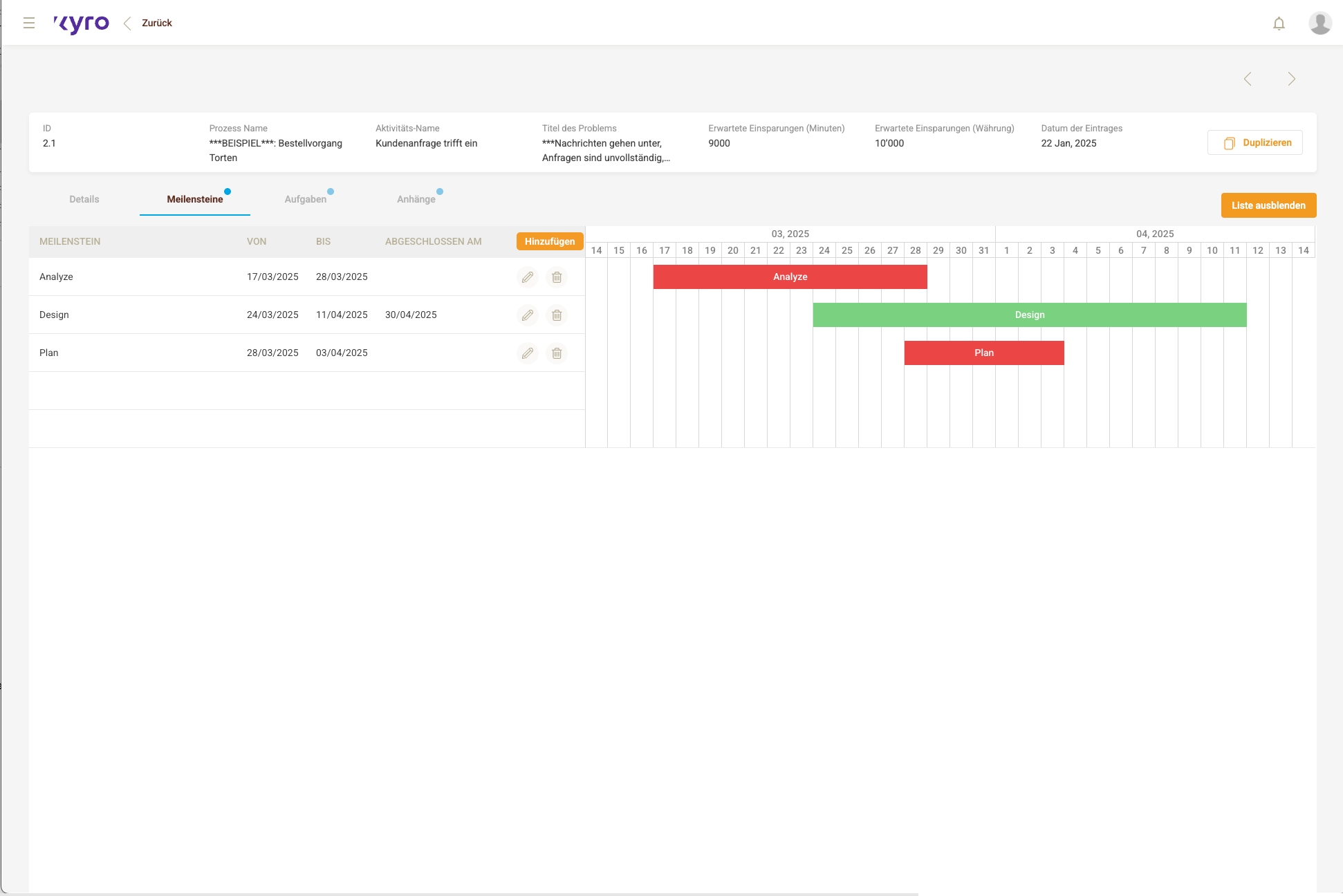Image resolution: width=1343 pixels, height=896 pixels.
Task: Edit the Analyze milestone with pencil icon
Action: tap(528, 277)
